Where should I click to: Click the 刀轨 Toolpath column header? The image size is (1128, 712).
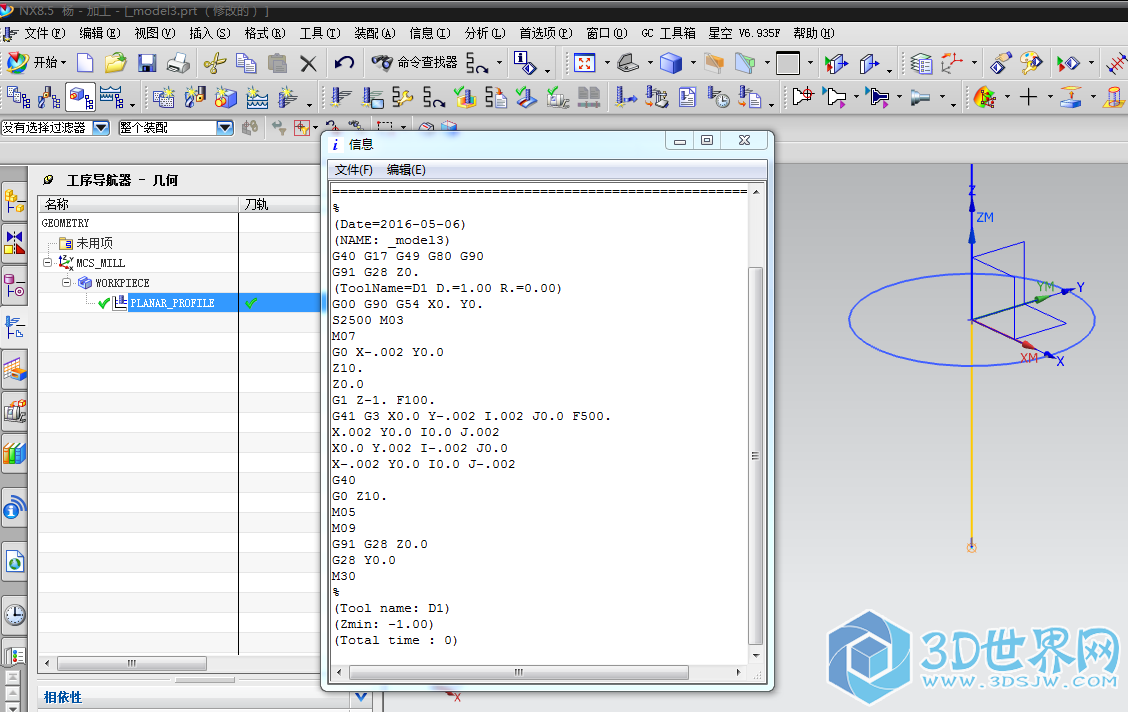pyautogui.click(x=280, y=204)
